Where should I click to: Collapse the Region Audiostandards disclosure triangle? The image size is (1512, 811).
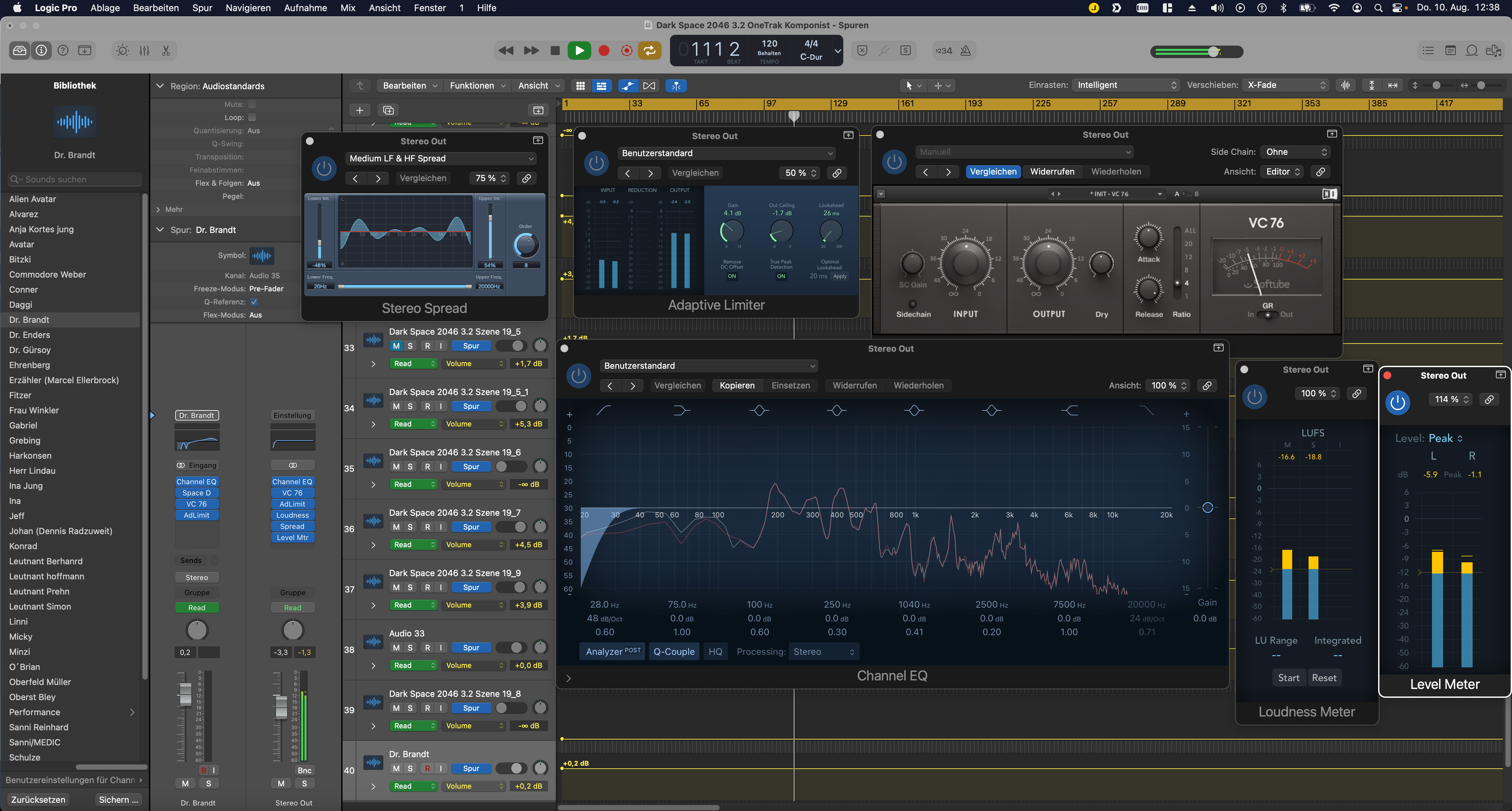160,86
